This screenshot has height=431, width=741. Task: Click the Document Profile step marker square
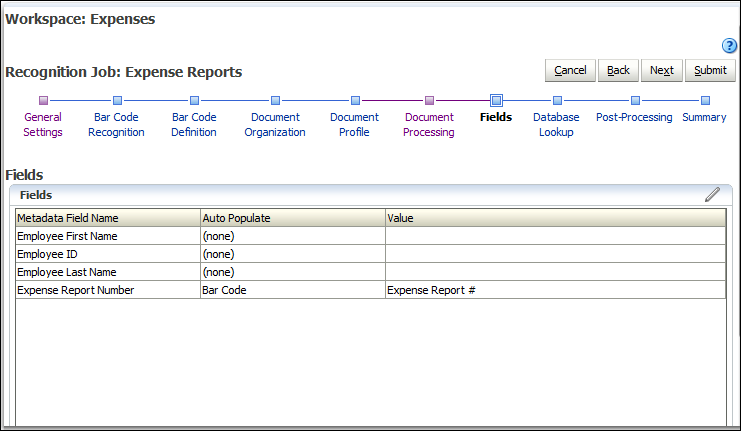pos(355,100)
